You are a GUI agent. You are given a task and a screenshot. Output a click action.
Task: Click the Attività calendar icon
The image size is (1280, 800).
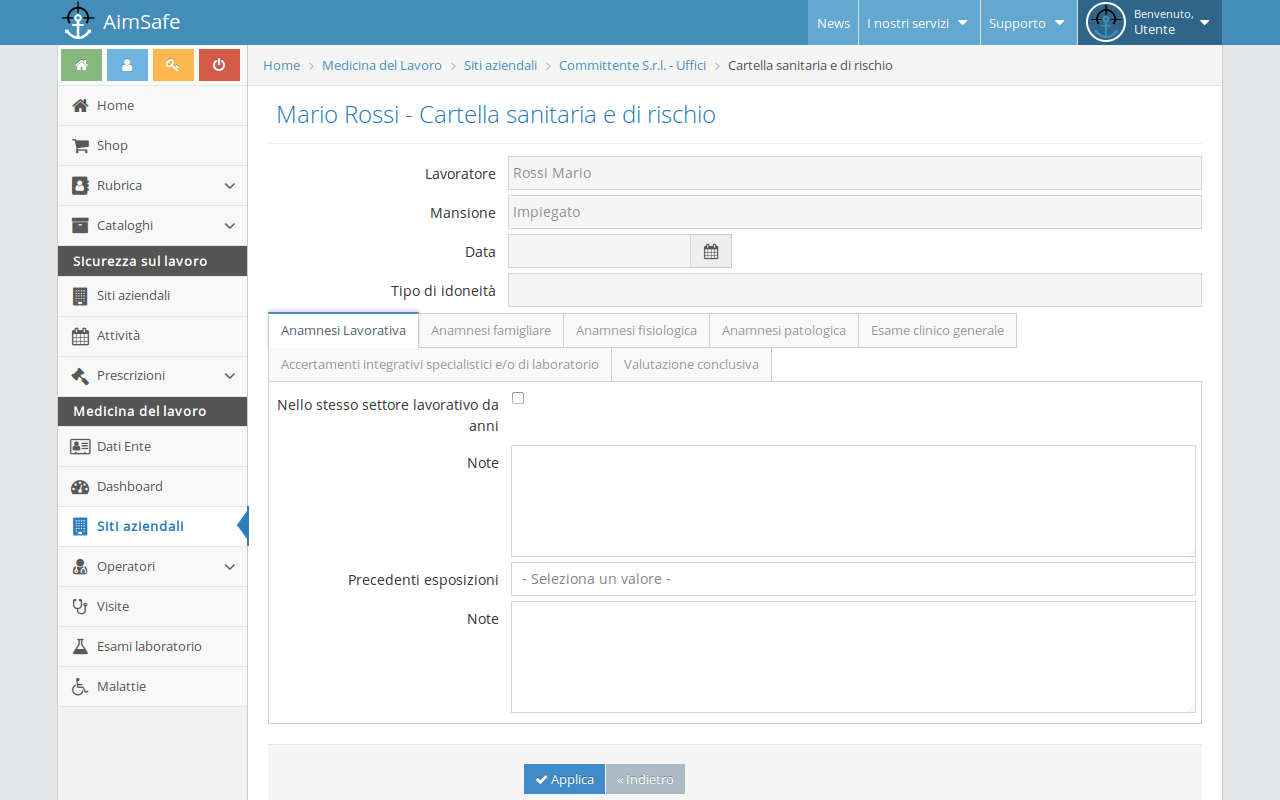[80, 336]
